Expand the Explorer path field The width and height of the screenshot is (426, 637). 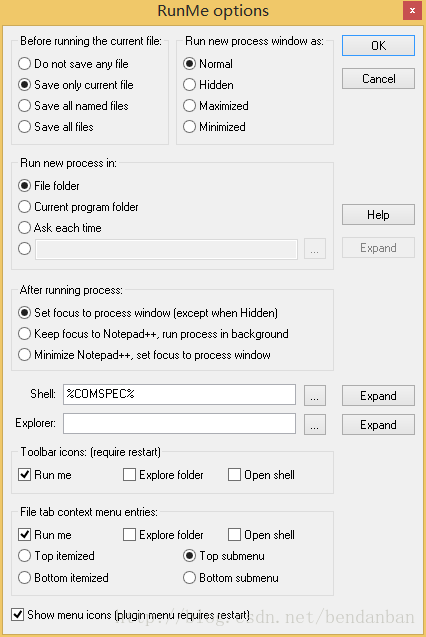(378, 425)
